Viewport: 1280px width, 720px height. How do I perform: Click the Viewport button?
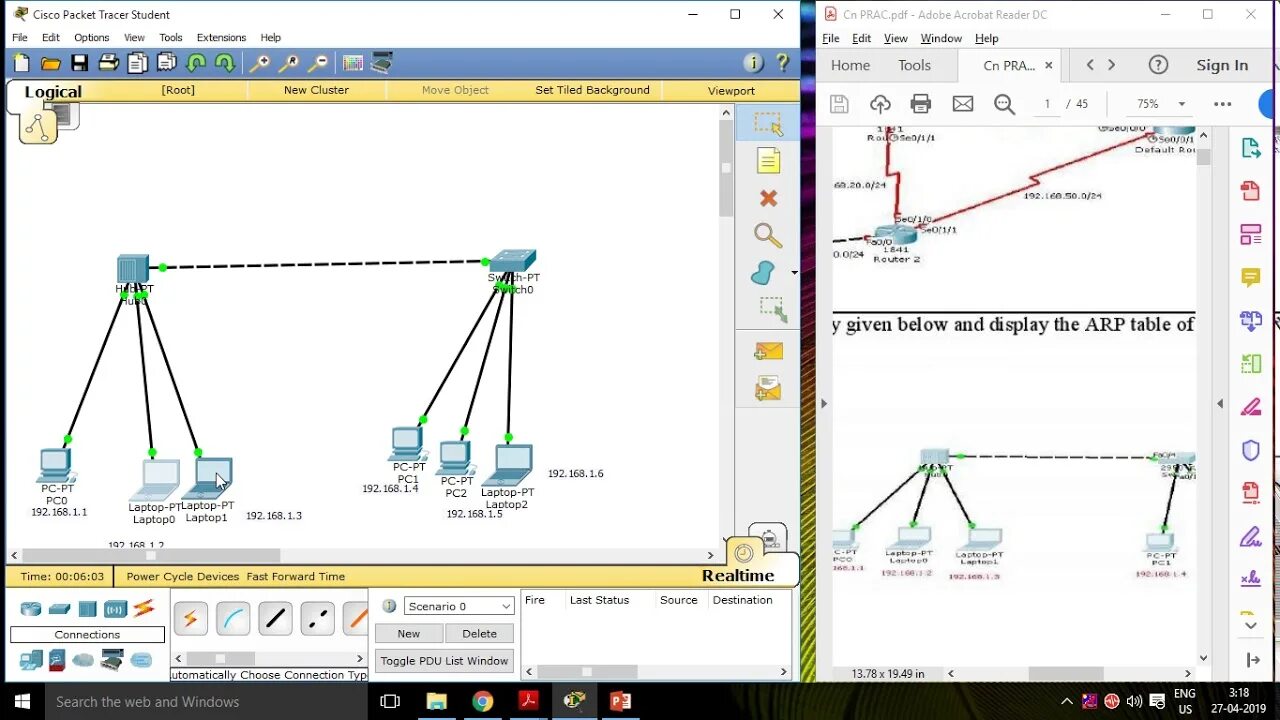[x=731, y=90]
